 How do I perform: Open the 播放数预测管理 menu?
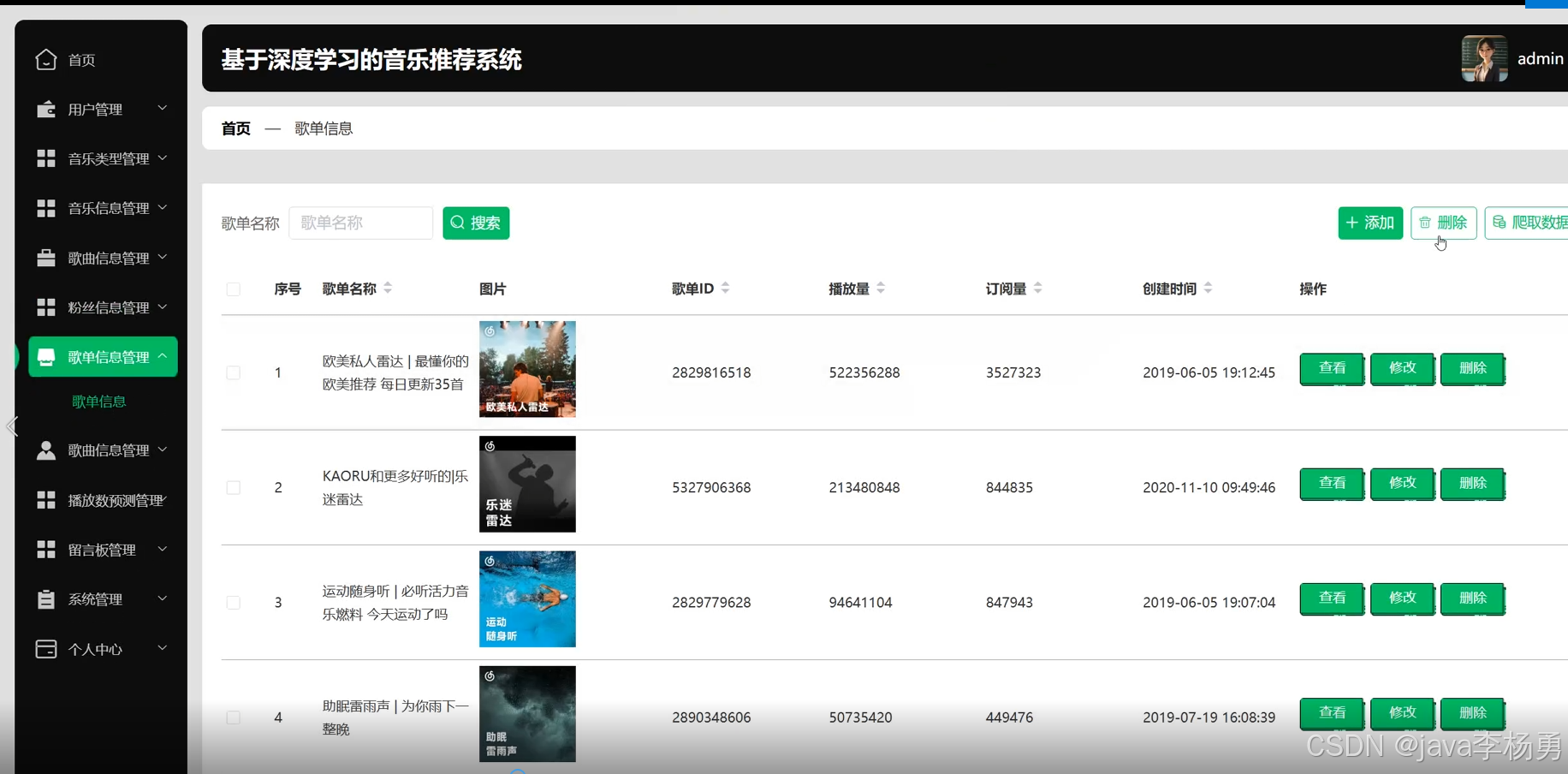pos(103,500)
